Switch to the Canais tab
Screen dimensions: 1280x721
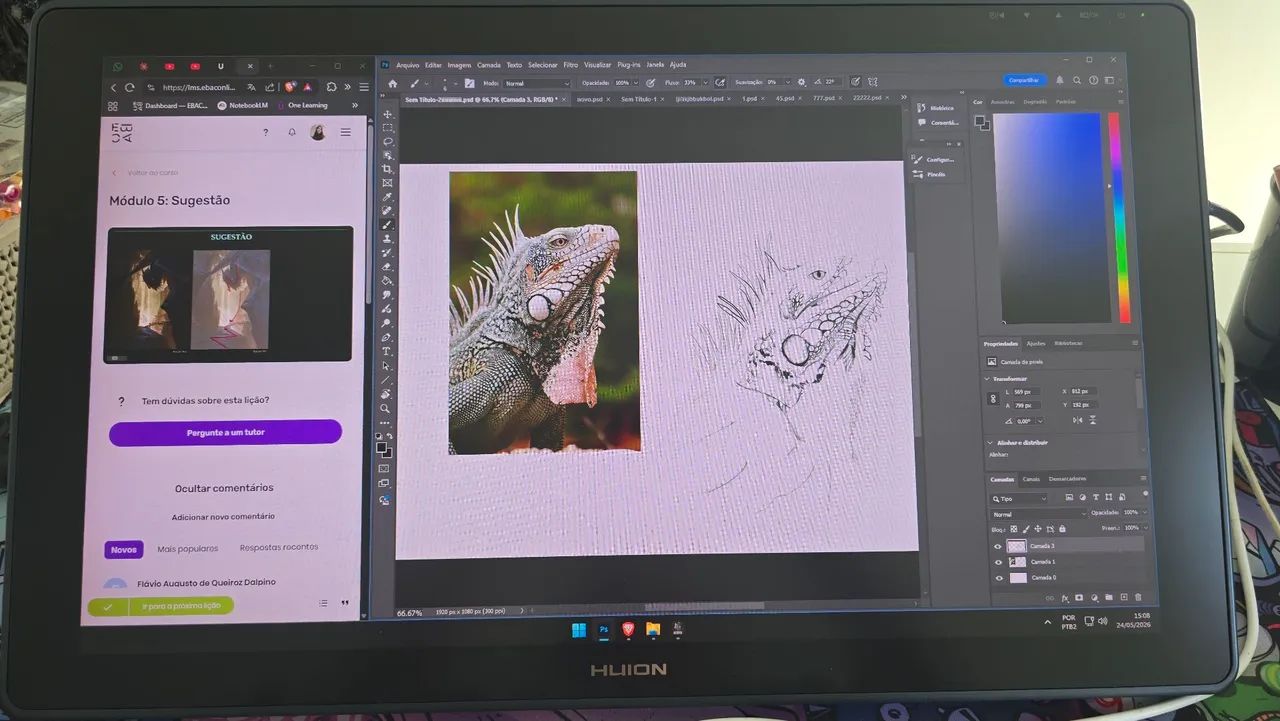pos(1031,478)
